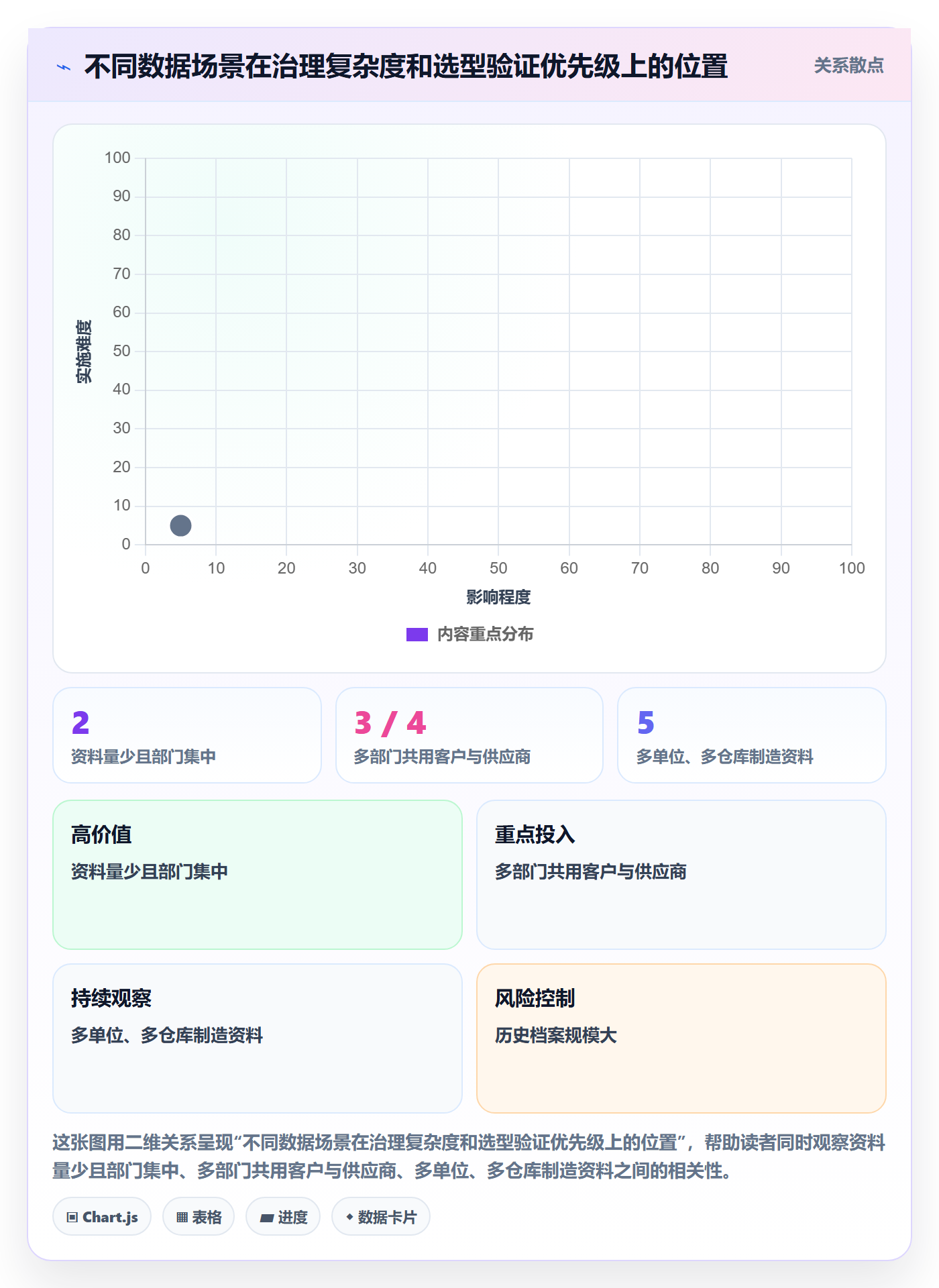Click the main title 不同数据场景在治理复杂度
The height and width of the screenshot is (1288, 939).
pyautogui.click(x=406, y=66)
